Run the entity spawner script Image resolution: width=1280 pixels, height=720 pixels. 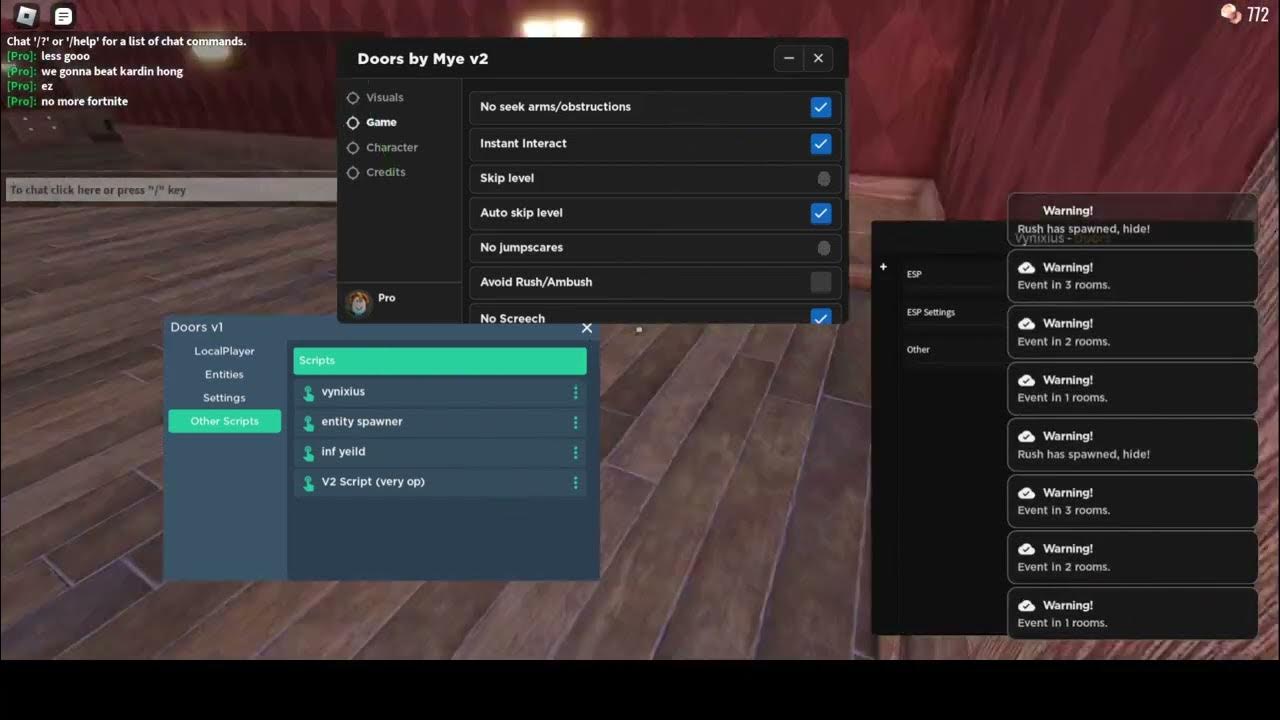[x=440, y=422]
